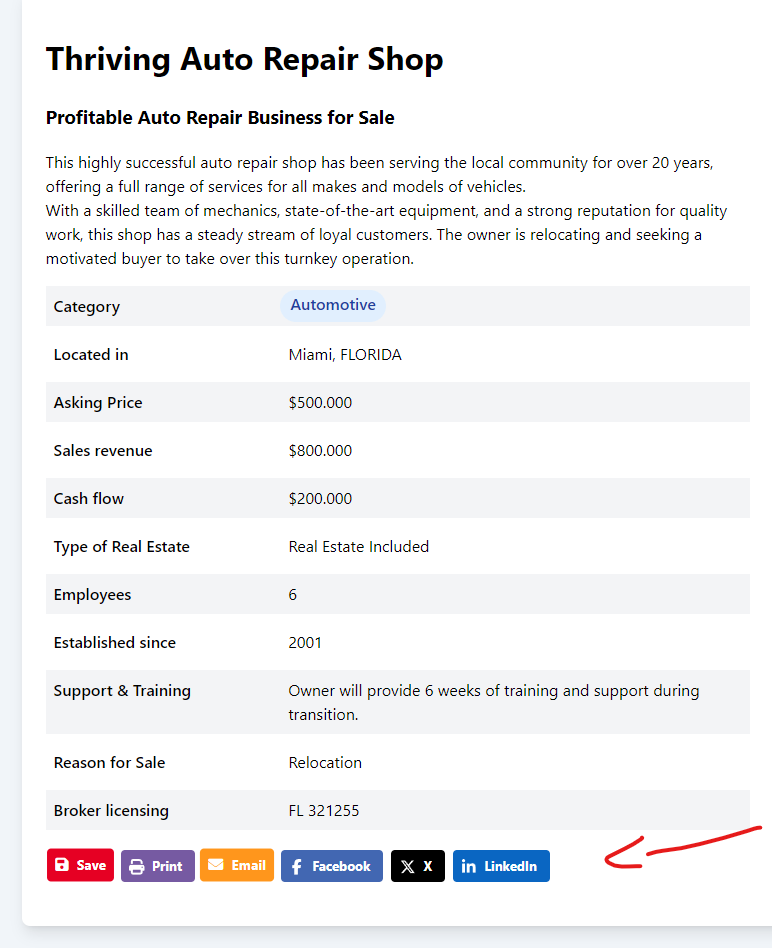Click the $200.000 cash flow value

click(x=320, y=499)
